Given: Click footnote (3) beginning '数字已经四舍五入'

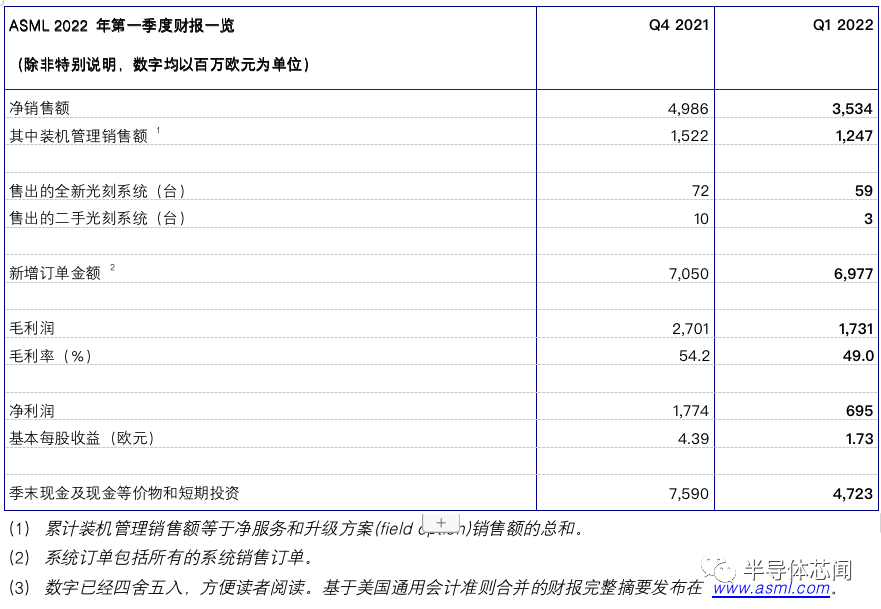Looking at the screenshot, I should 424,588.
